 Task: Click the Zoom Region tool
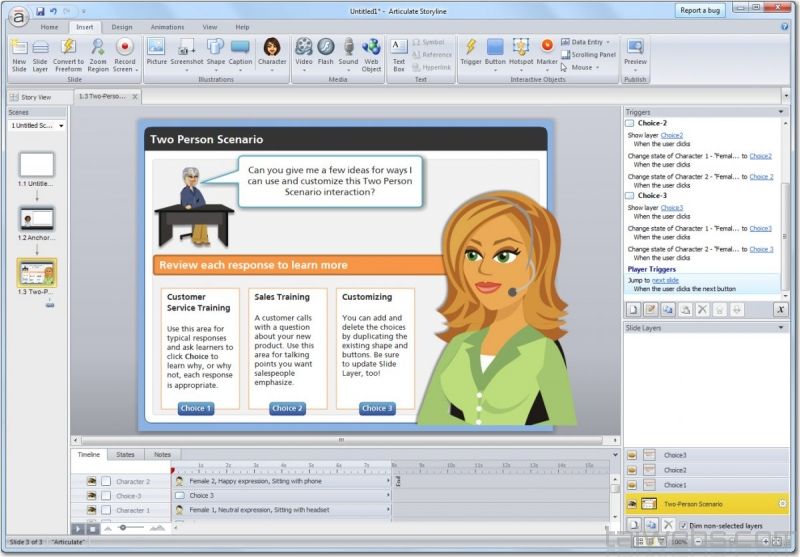point(97,52)
